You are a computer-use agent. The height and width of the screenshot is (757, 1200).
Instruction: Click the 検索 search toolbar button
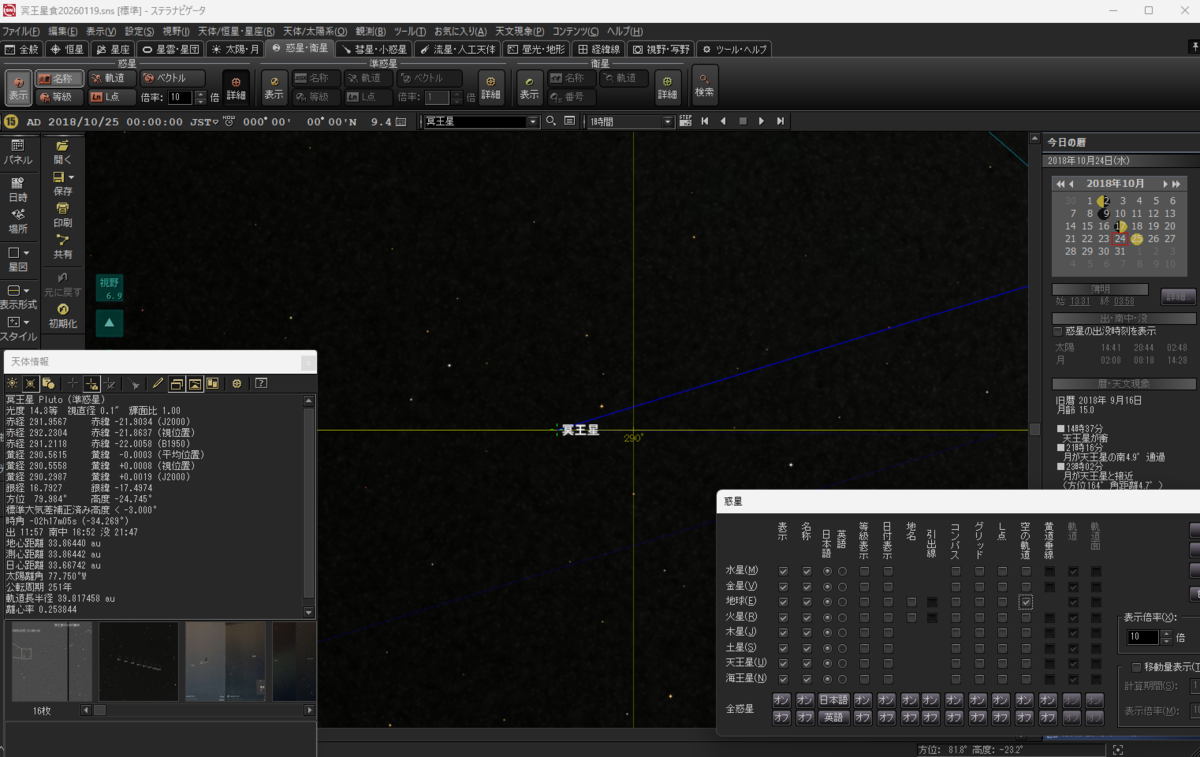pyautogui.click(x=704, y=84)
